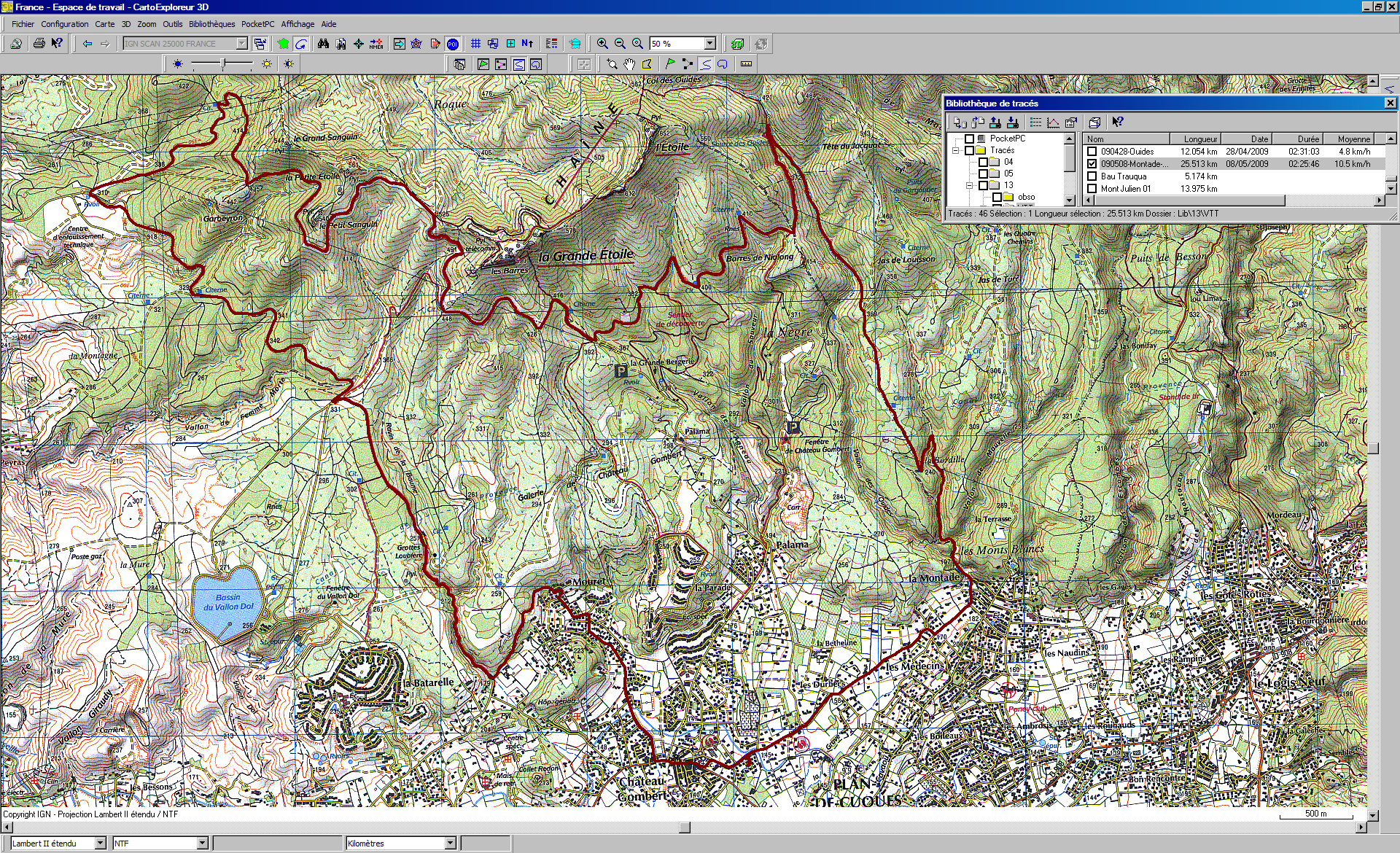Open the green 3D view icon

coord(737,44)
